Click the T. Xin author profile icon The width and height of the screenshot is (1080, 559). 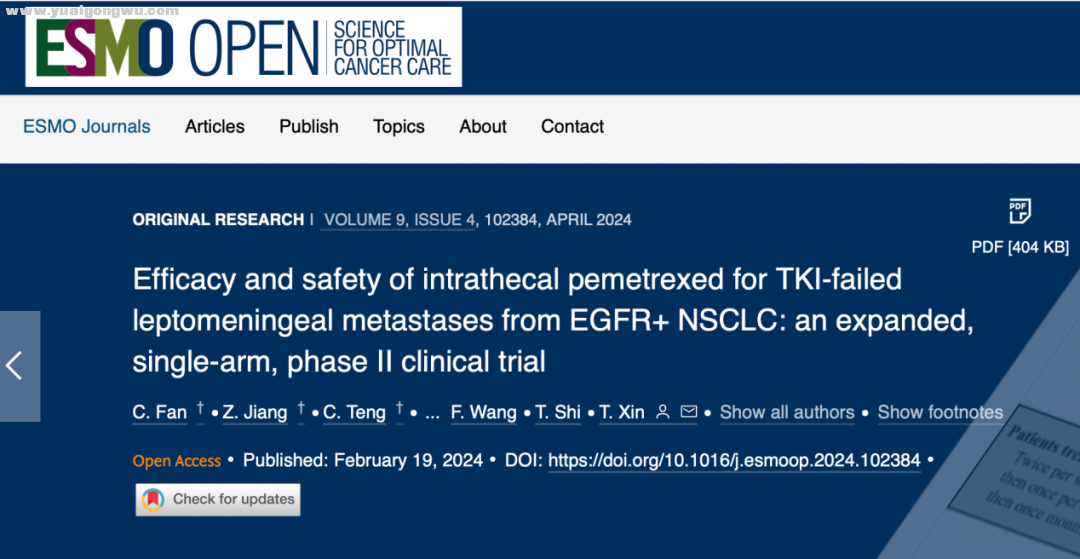click(663, 412)
